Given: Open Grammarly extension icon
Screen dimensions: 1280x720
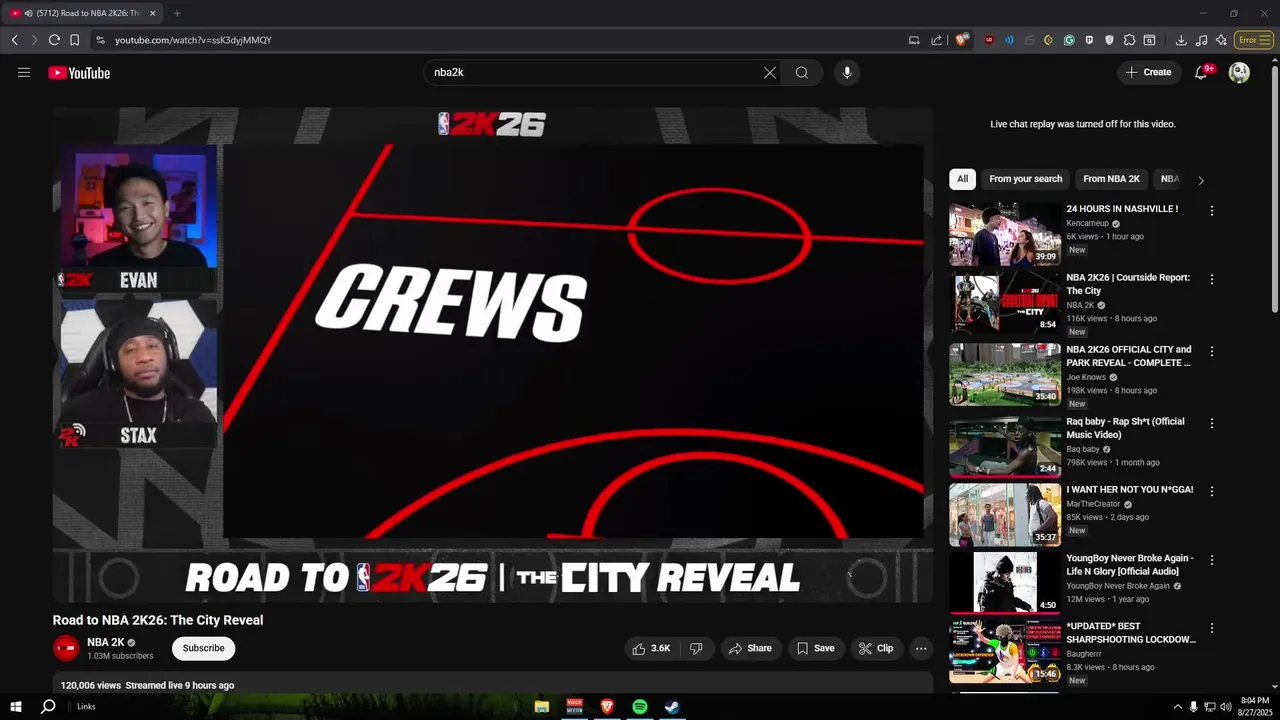Looking at the screenshot, I should coord(1069,40).
